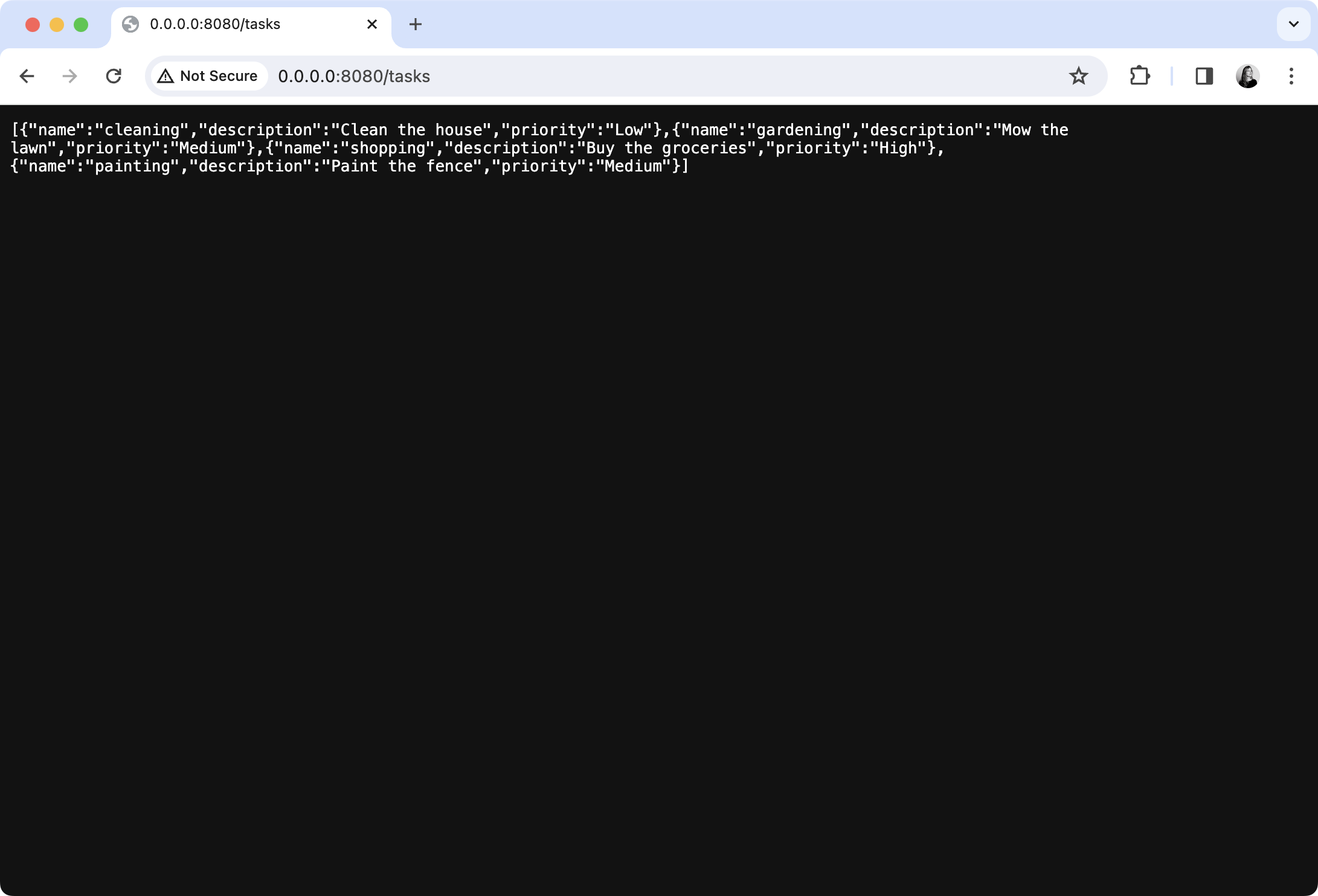Click the Not Secure security badge

(x=208, y=75)
